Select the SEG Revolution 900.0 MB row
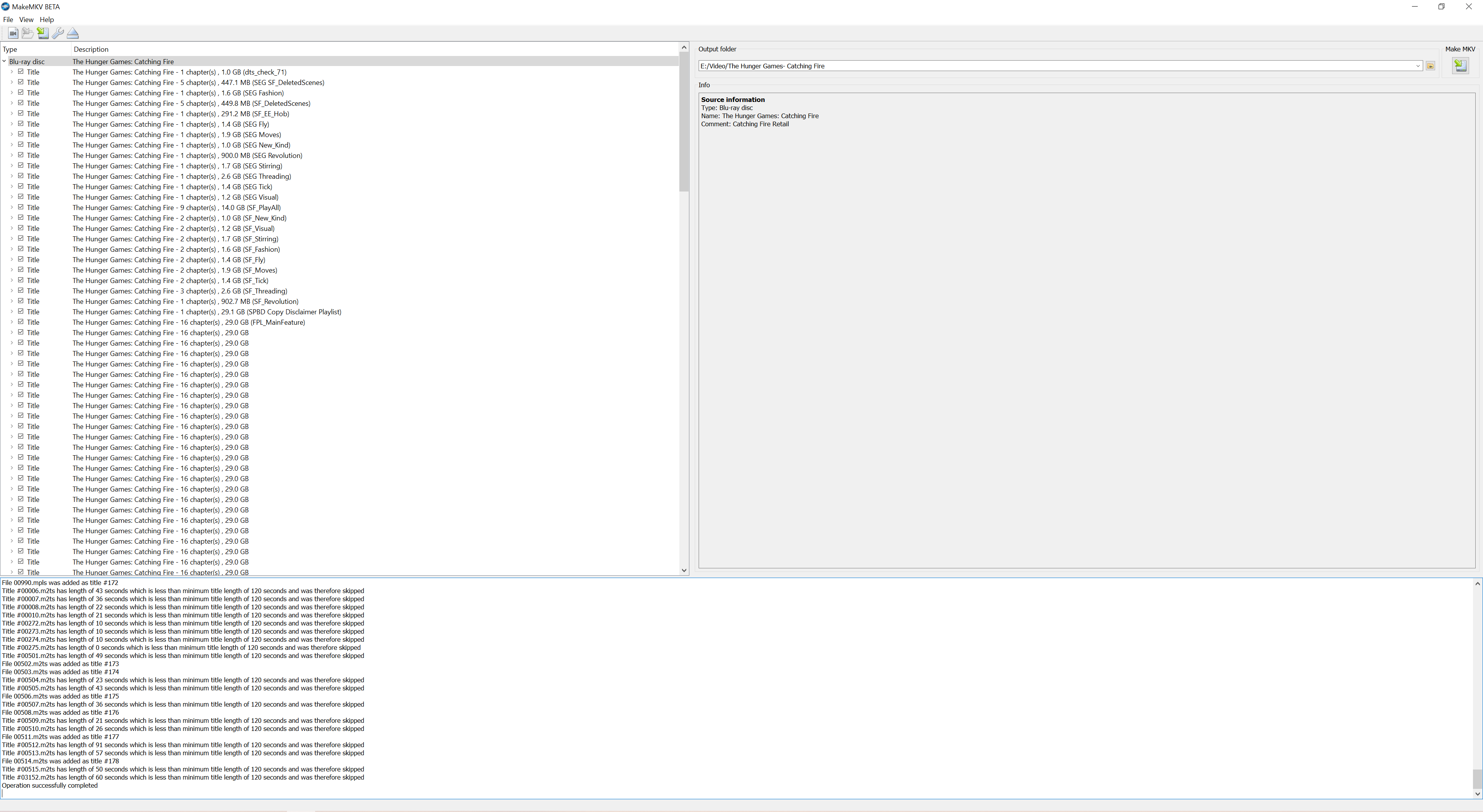 pyautogui.click(x=340, y=155)
